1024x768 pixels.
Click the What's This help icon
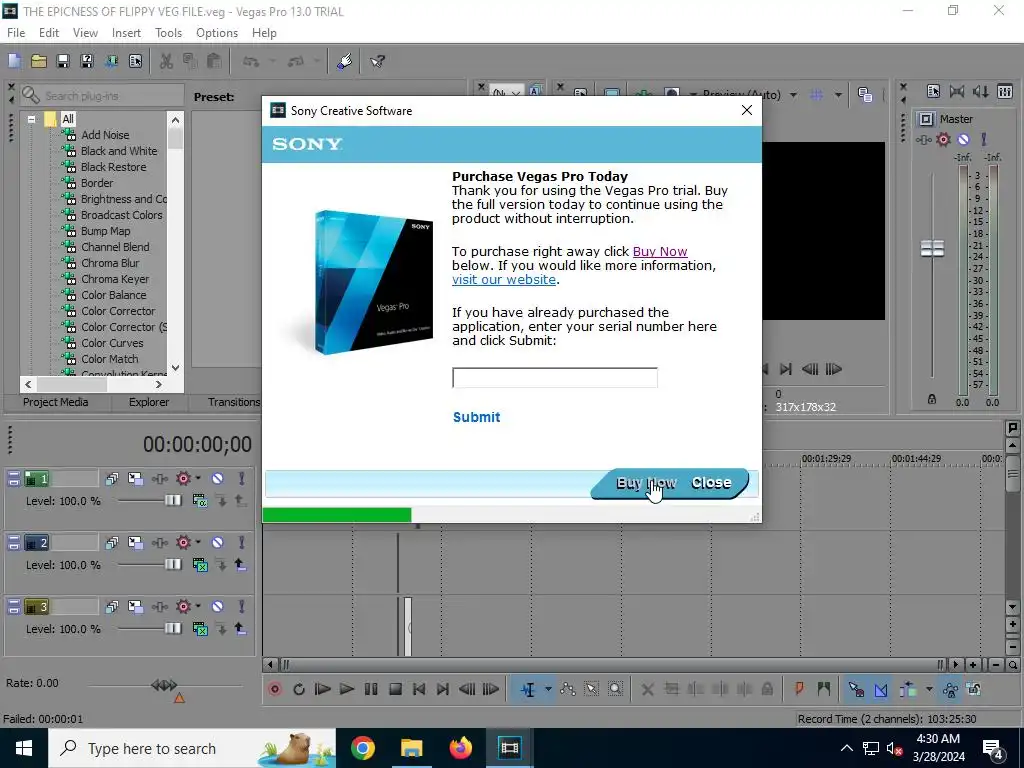coord(377,61)
